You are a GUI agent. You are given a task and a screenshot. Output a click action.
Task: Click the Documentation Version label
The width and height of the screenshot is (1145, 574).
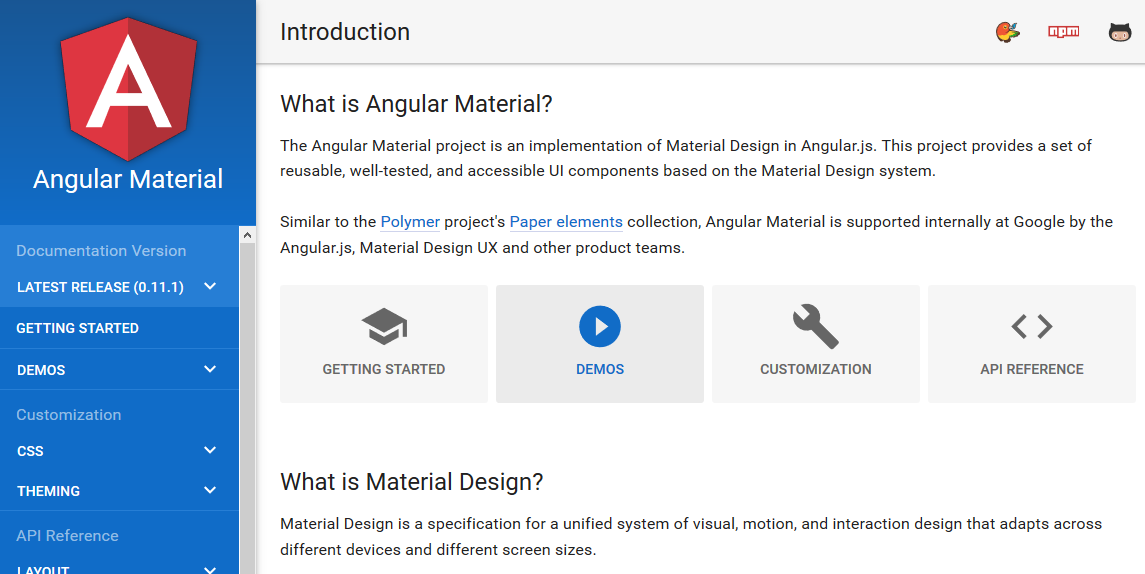pos(101,250)
